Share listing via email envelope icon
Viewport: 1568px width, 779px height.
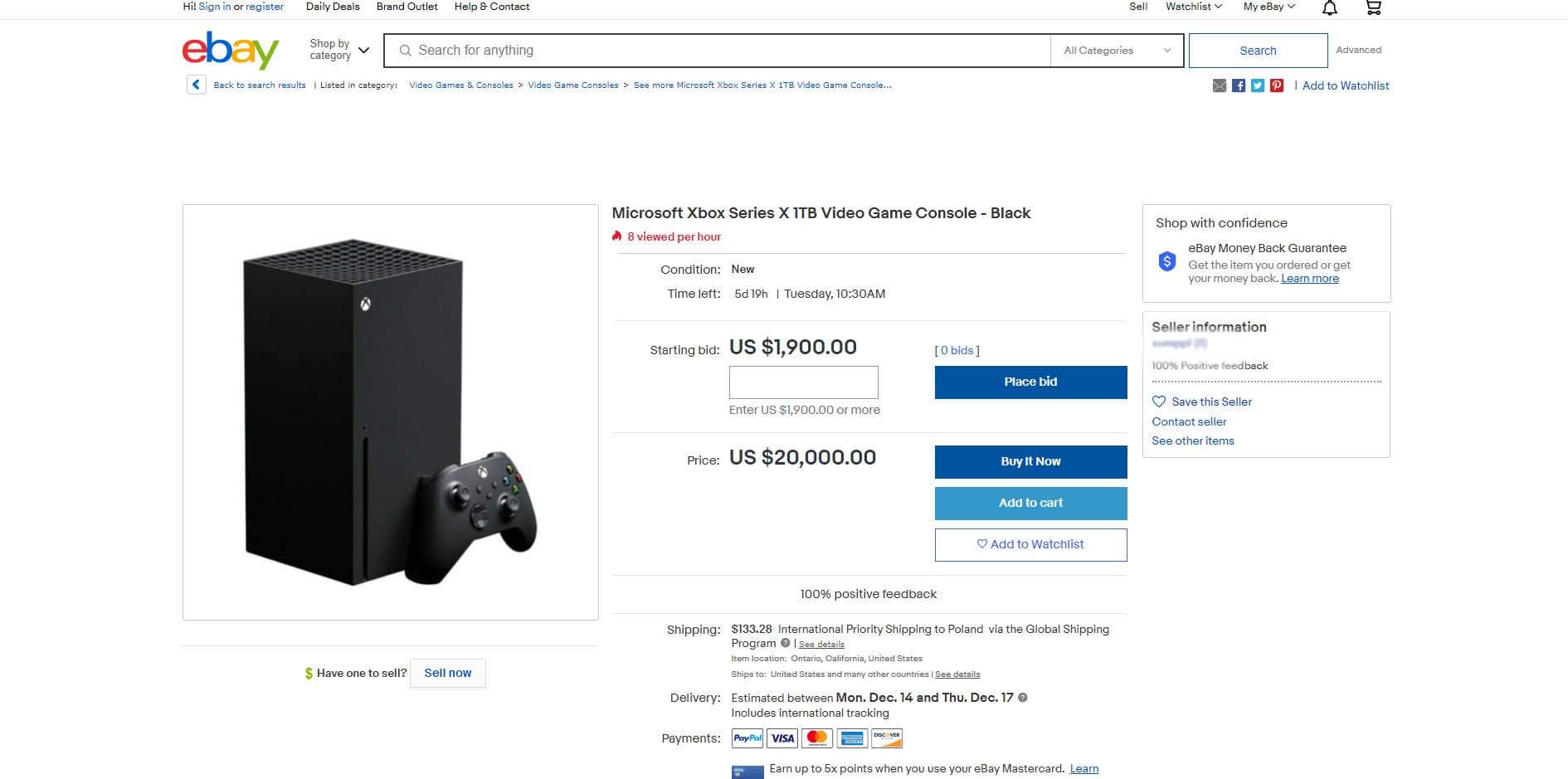click(x=1220, y=85)
